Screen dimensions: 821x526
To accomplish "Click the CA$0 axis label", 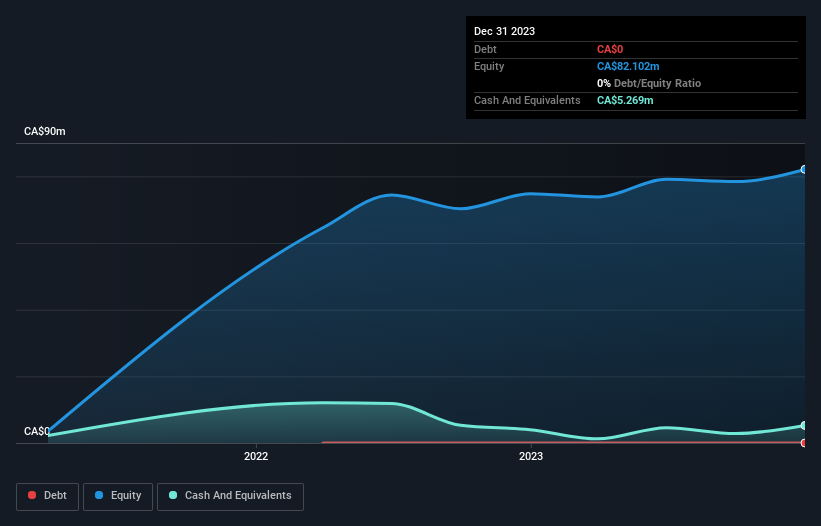I will (x=37, y=431).
